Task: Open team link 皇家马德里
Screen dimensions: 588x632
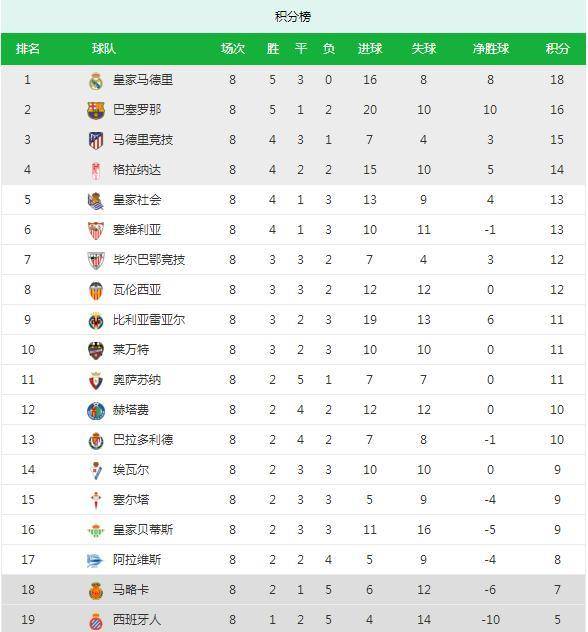Action: click(x=143, y=80)
